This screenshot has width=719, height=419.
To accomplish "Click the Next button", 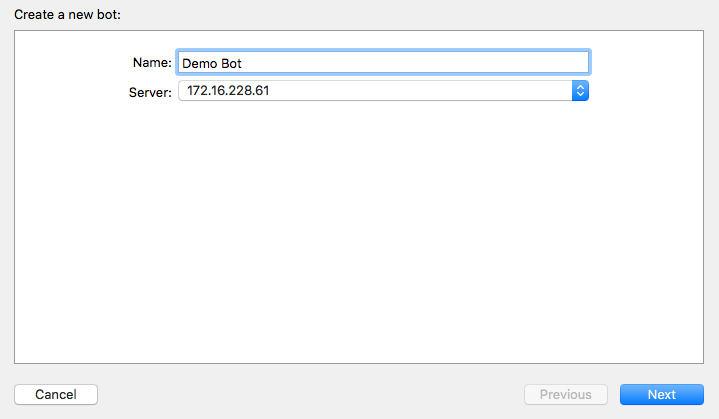I will tap(661, 395).
